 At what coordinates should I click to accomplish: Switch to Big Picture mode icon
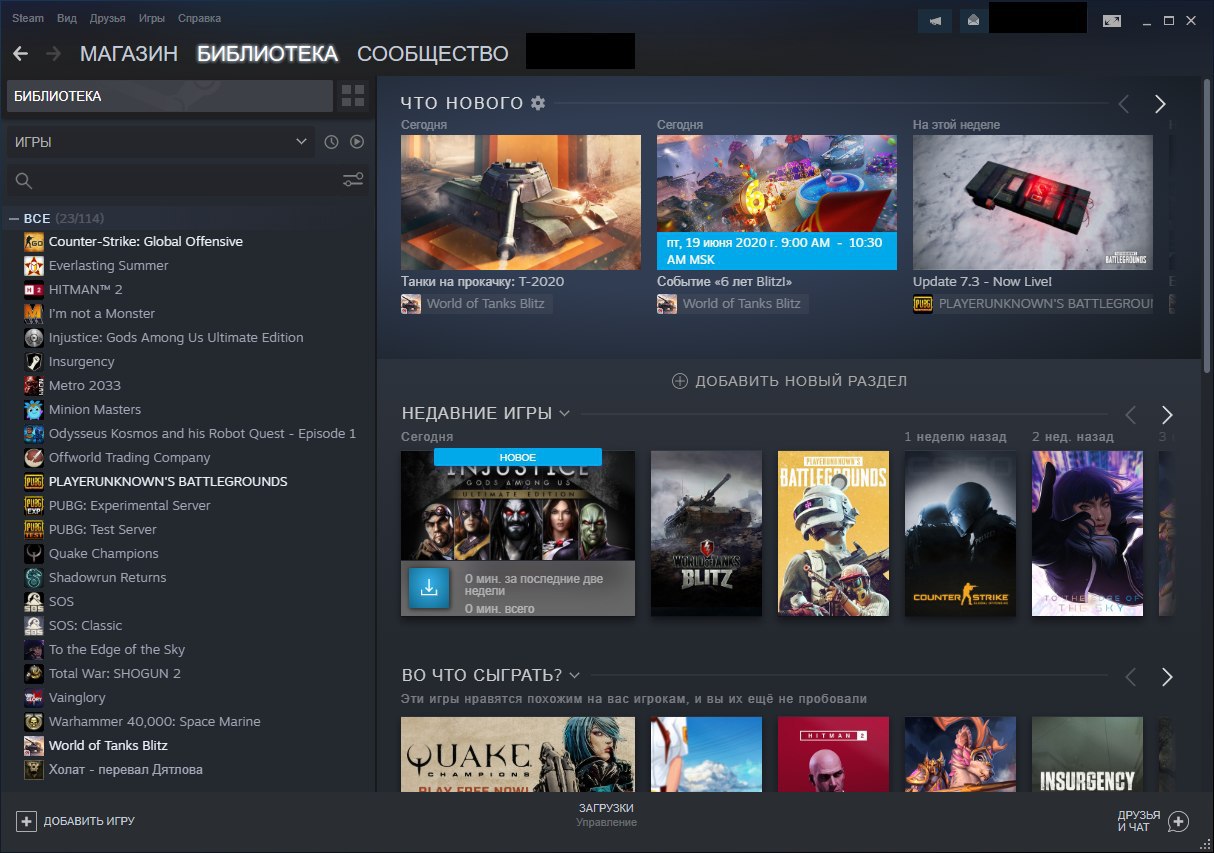[1112, 21]
